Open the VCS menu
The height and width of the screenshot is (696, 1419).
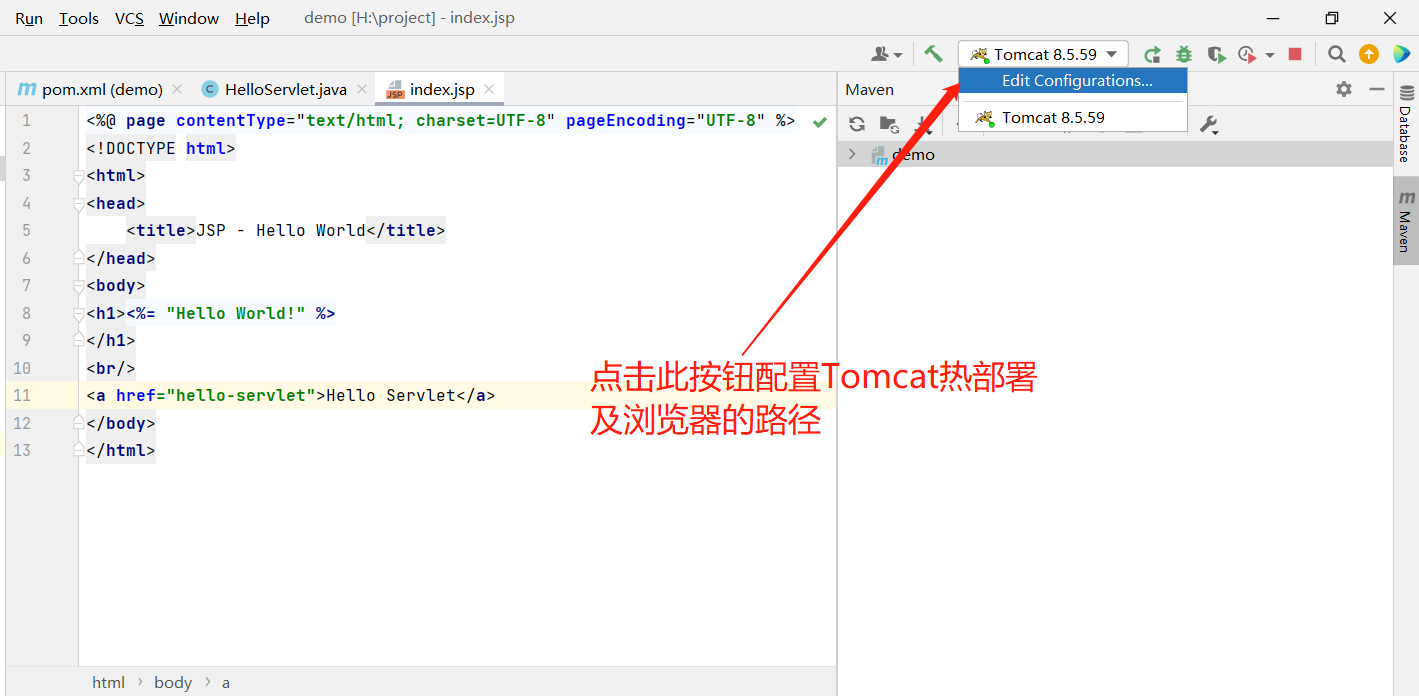[129, 18]
